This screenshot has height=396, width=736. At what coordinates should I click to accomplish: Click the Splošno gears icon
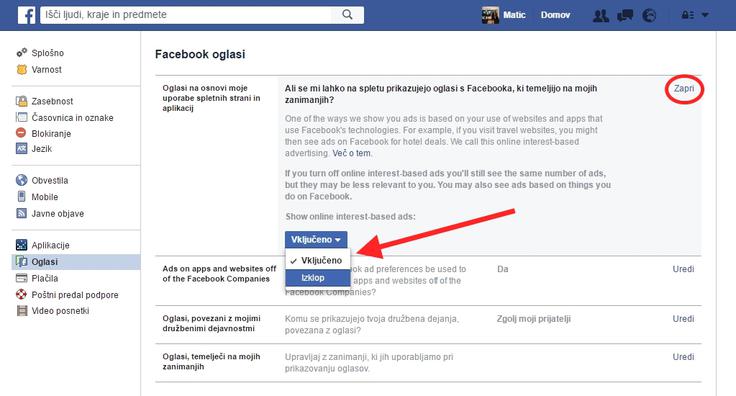coord(22,53)
